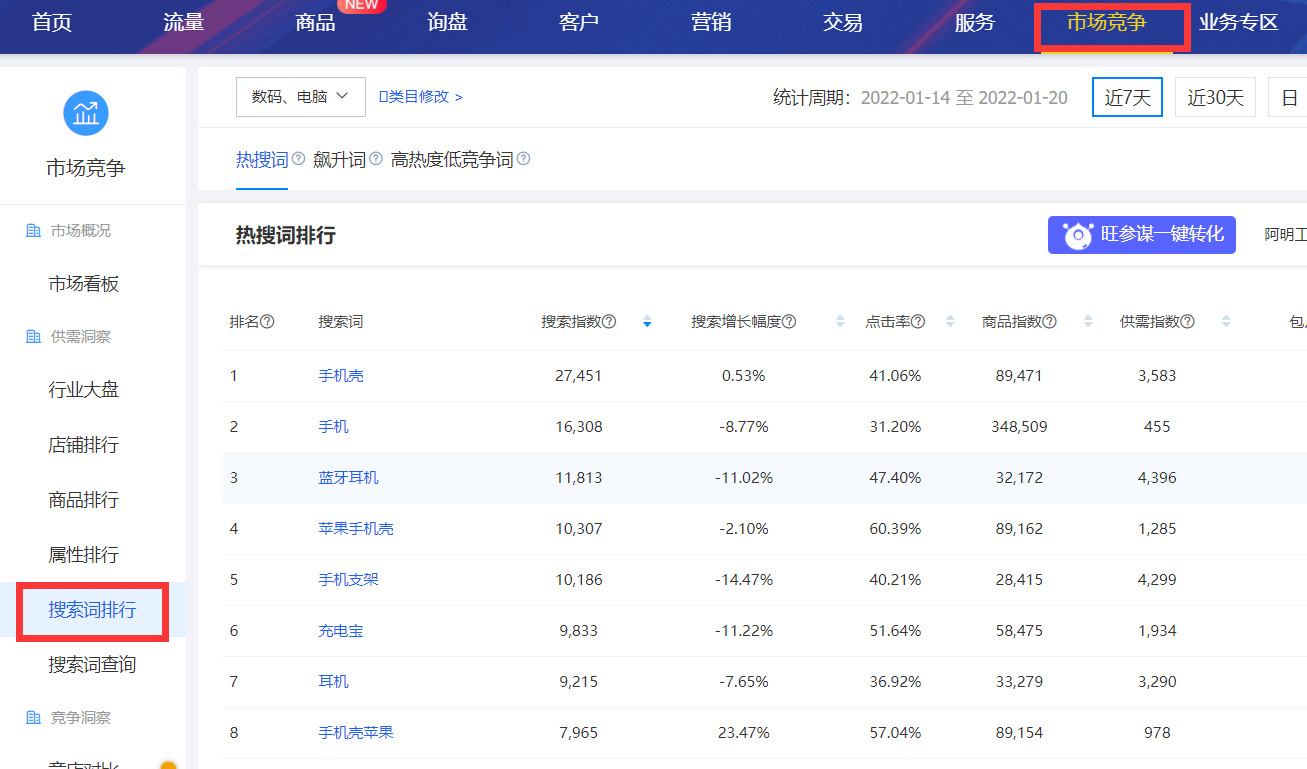
Task: Open 询盘 in top navigation
Action: click(447, 22)
